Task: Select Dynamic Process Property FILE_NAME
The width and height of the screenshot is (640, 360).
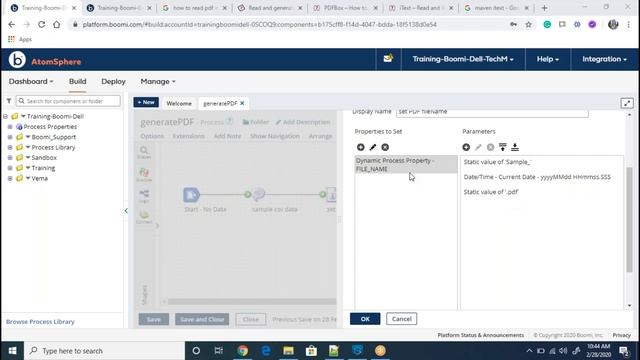Action: [x=406, y=164]
